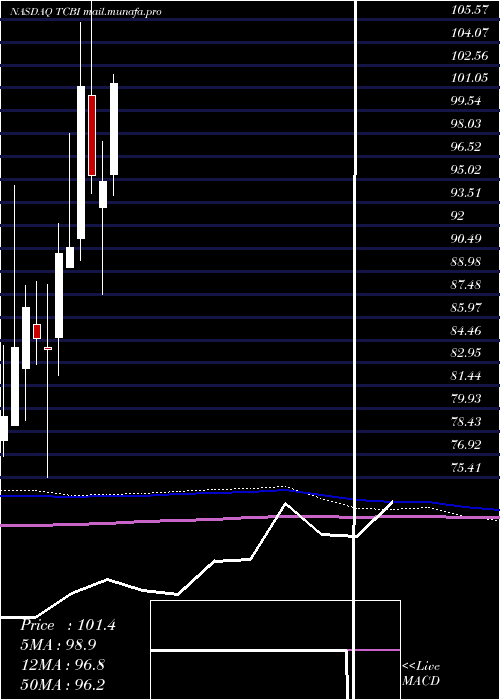Select the 85.97 price axis label
The image size is (500, 700).
(466, 308)
